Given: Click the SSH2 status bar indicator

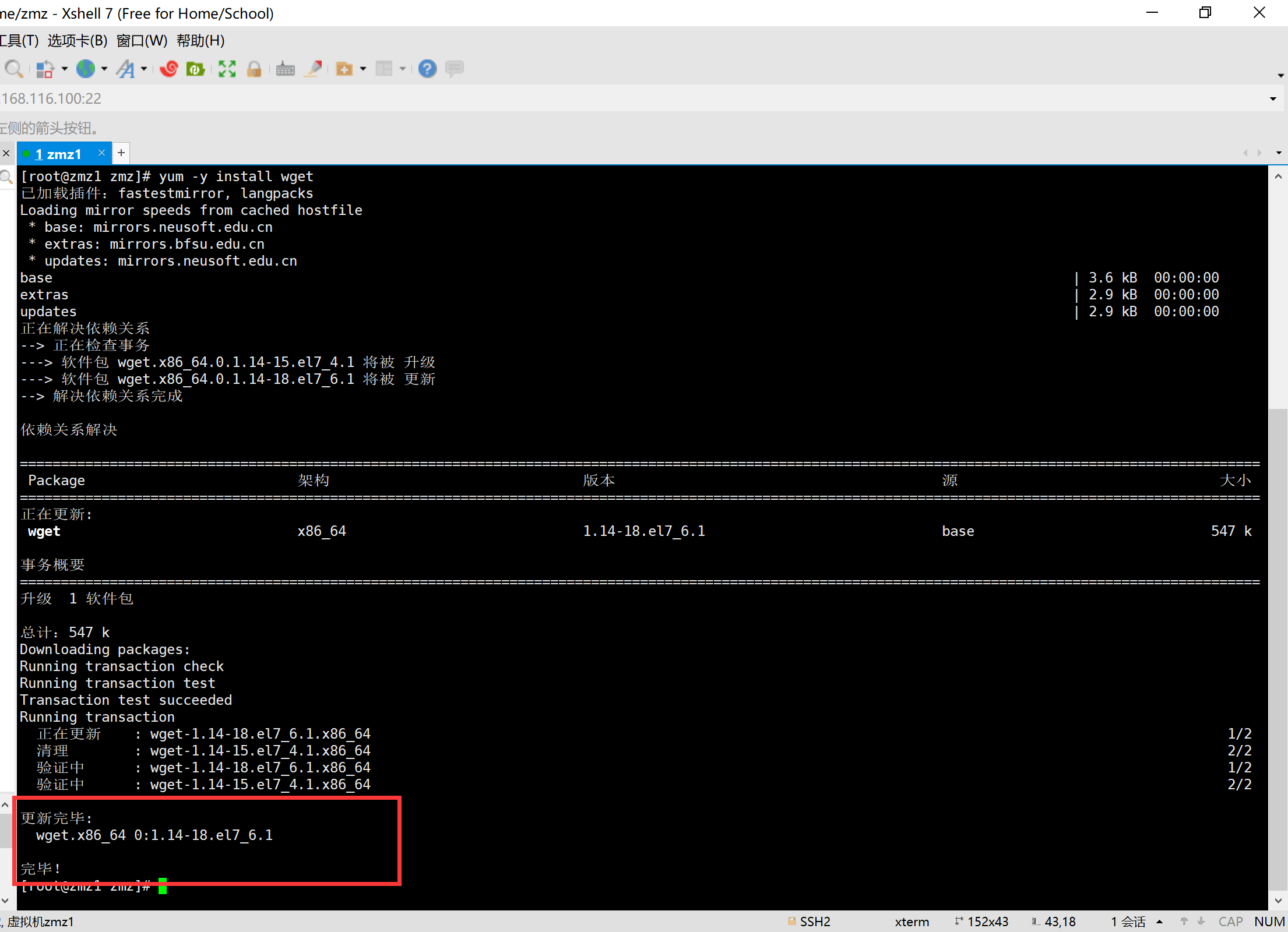Looking at the screenshot, I should [x=809, y=922].
